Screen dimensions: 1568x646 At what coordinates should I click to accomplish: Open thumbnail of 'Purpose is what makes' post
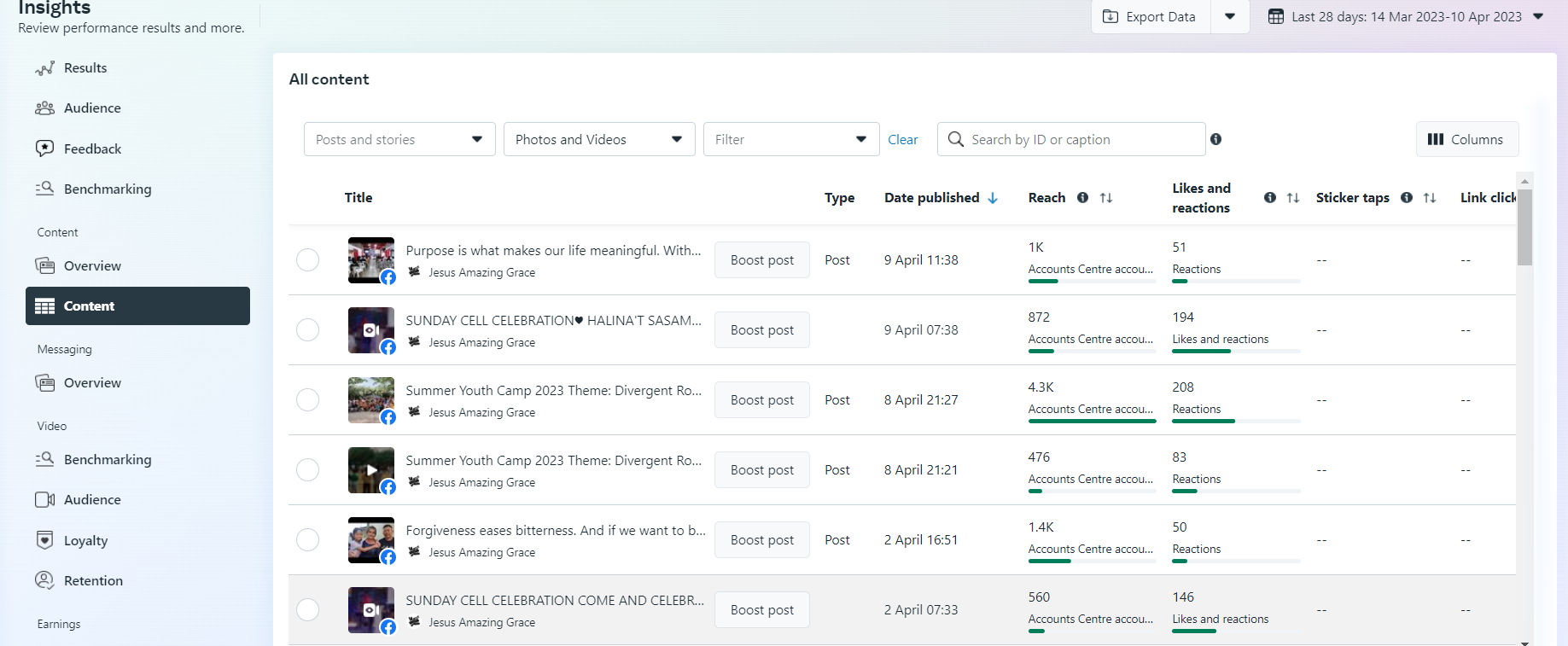click(371, 260)
